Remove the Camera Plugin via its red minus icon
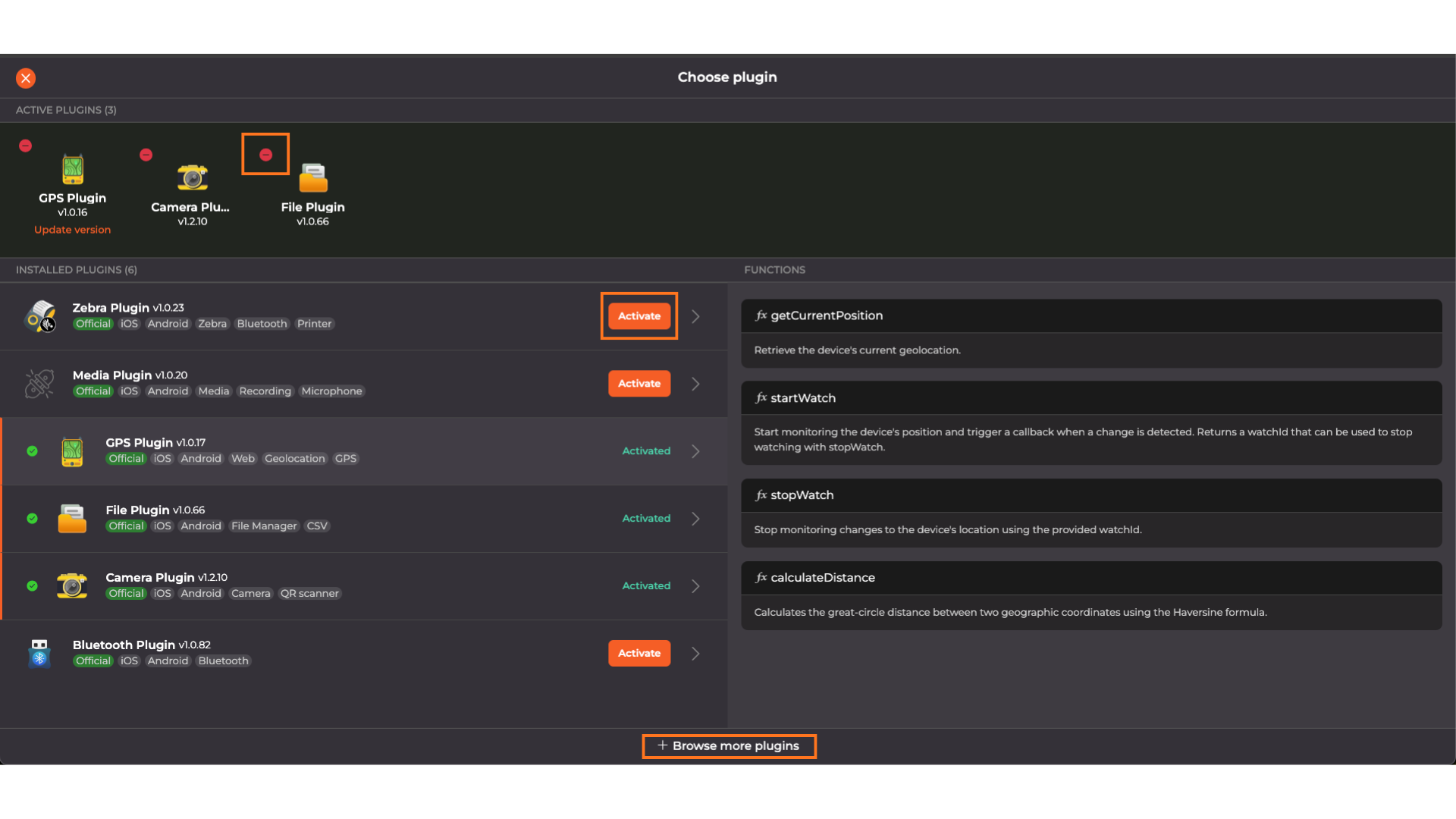 pos(146,155)
